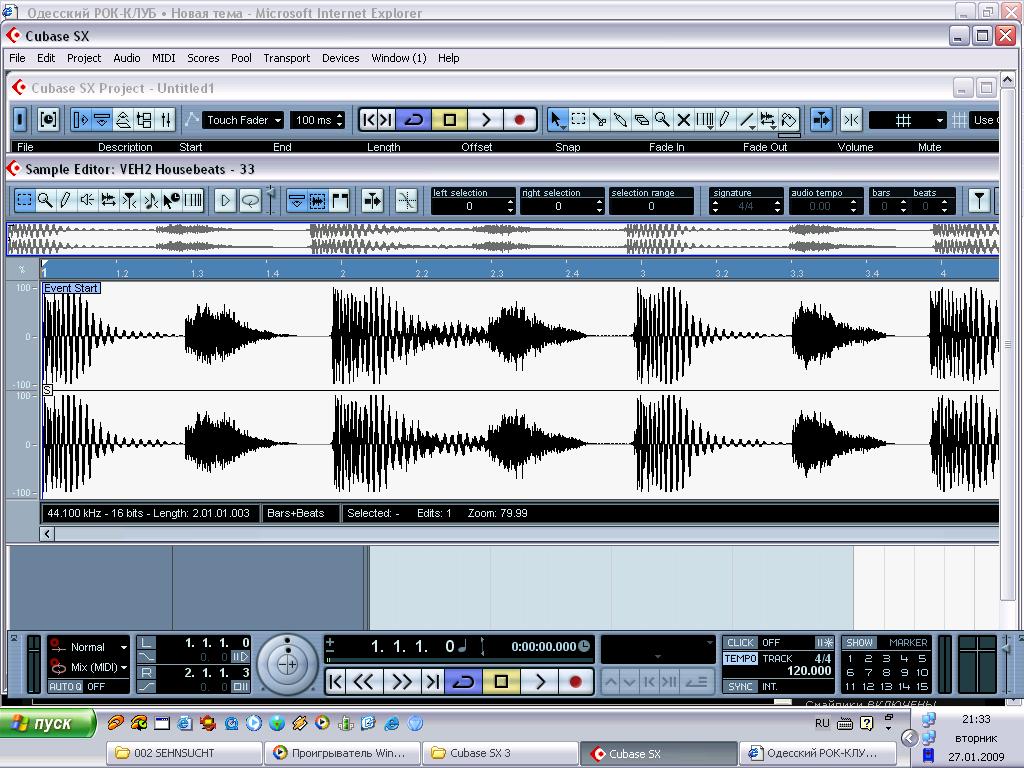The width and height of the screenshot is (1024, 768).
Task: Select the Erase tool
Action: click(x=641, y=120)
